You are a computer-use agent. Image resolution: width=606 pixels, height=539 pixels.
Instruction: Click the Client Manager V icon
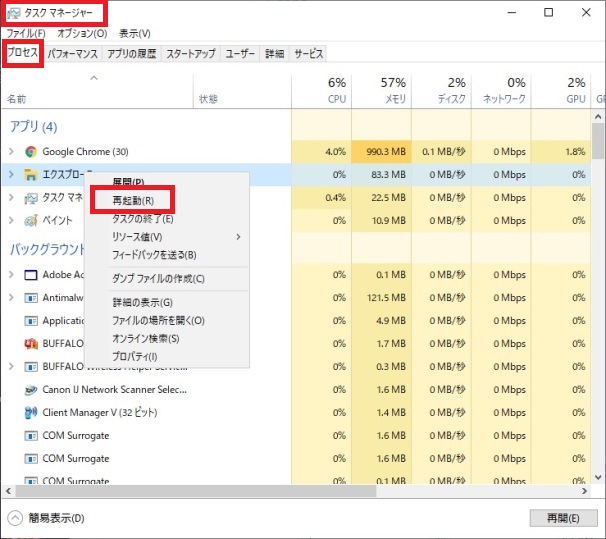point(31,413)
